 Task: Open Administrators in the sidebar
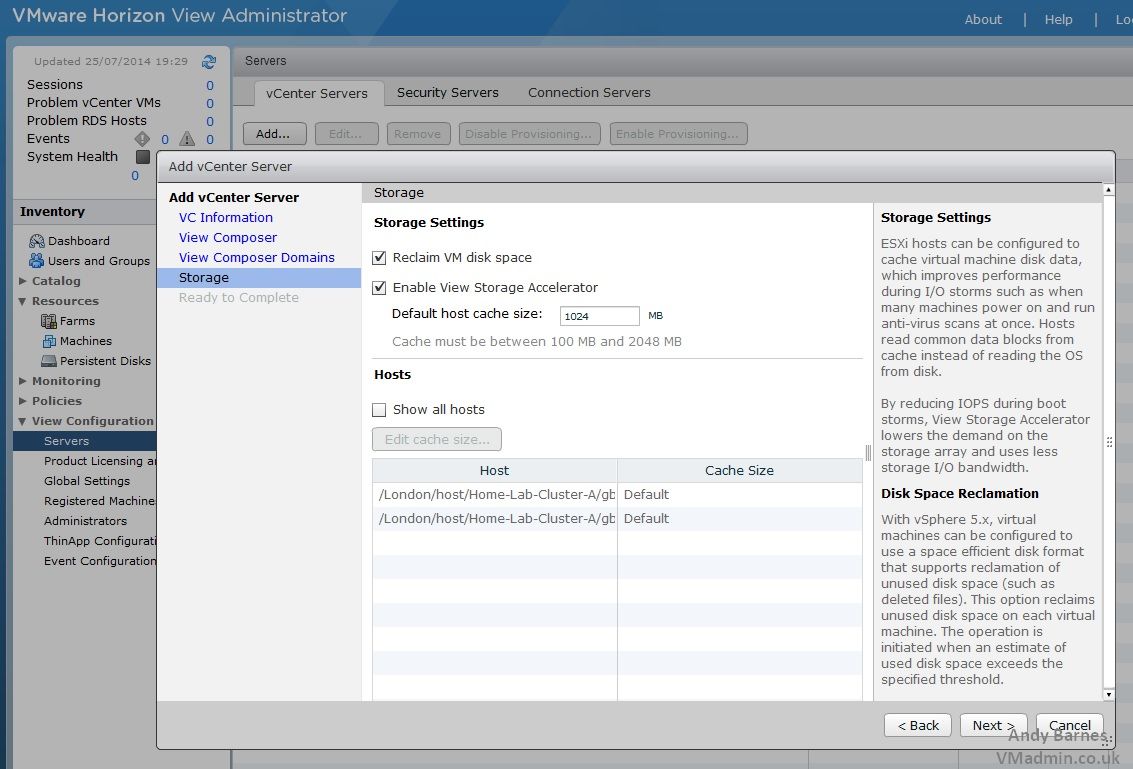85,521
